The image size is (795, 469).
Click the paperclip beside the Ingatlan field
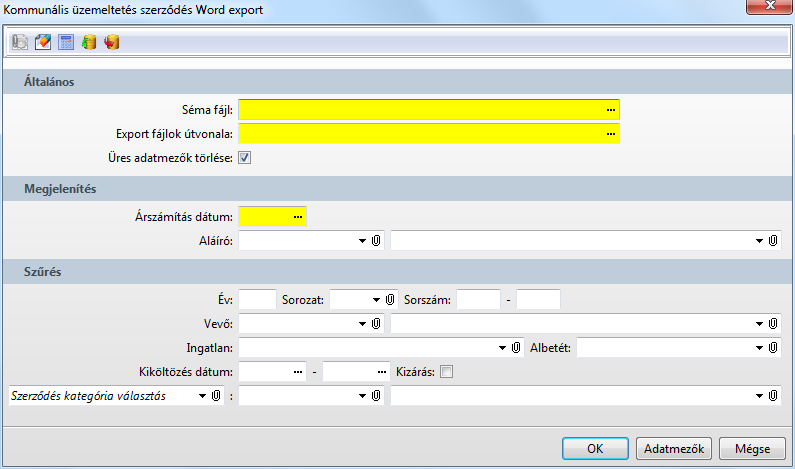(x=516, y=347)
